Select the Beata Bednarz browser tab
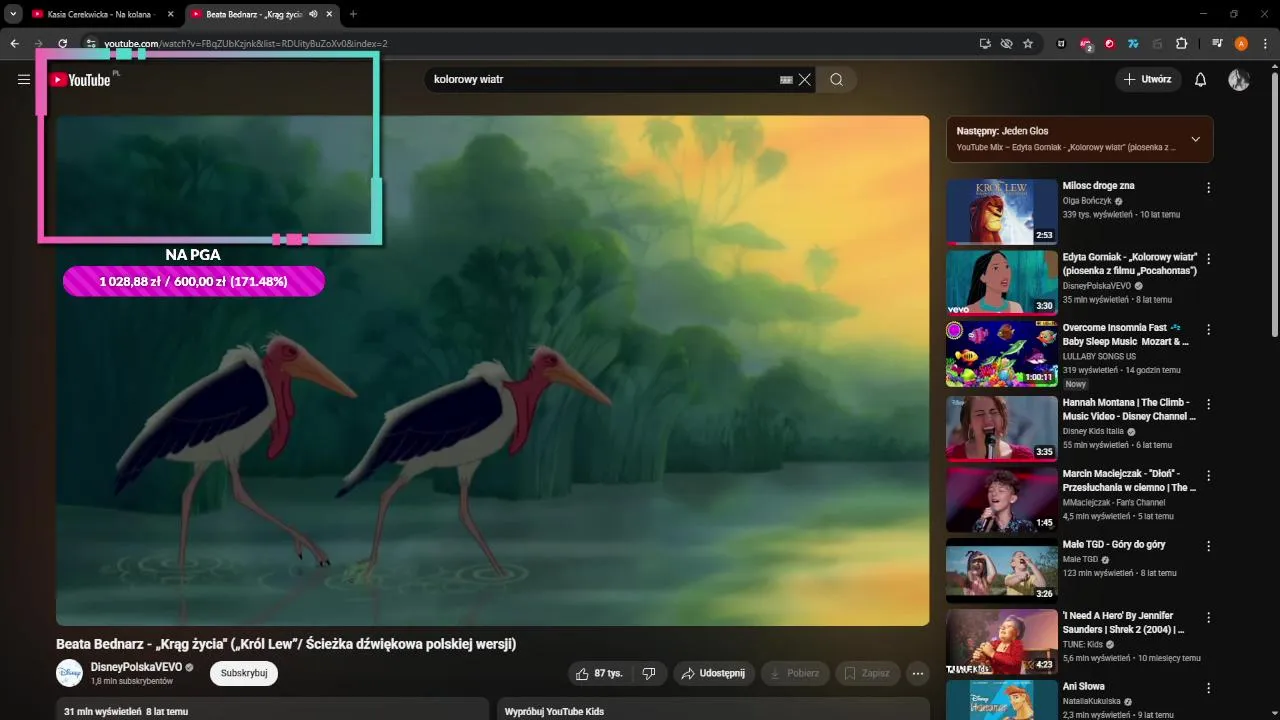The image size is (1280, 720). pyautogui.click(x=255, y=14)
